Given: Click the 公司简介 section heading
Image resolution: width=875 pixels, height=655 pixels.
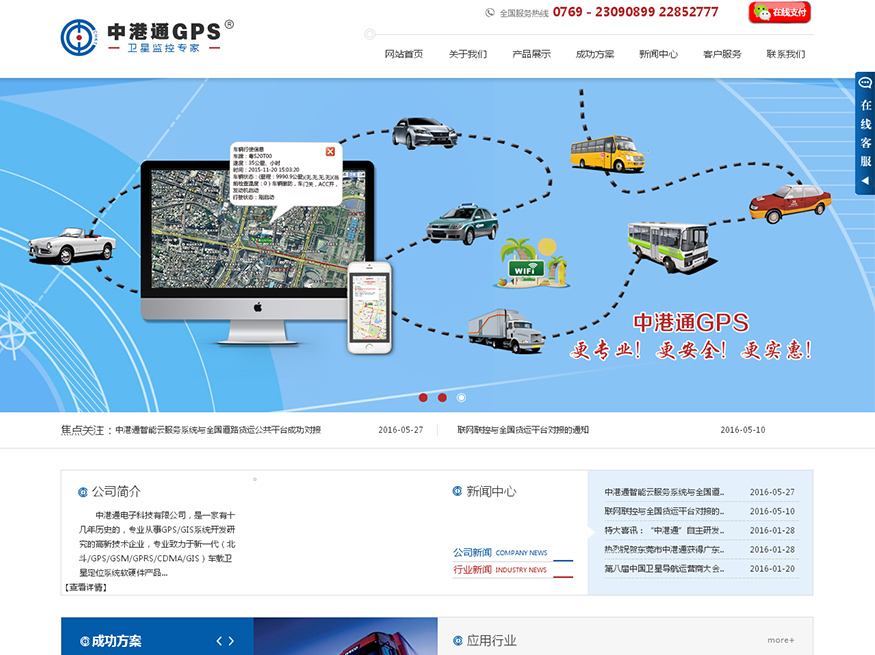Looking at the screenshot, I should click(x=116, y=492).
